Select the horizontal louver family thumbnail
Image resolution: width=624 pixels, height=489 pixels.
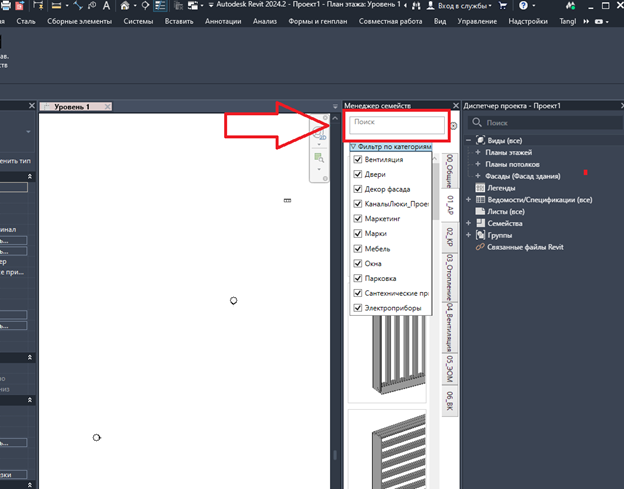click(x=387, y=450)
